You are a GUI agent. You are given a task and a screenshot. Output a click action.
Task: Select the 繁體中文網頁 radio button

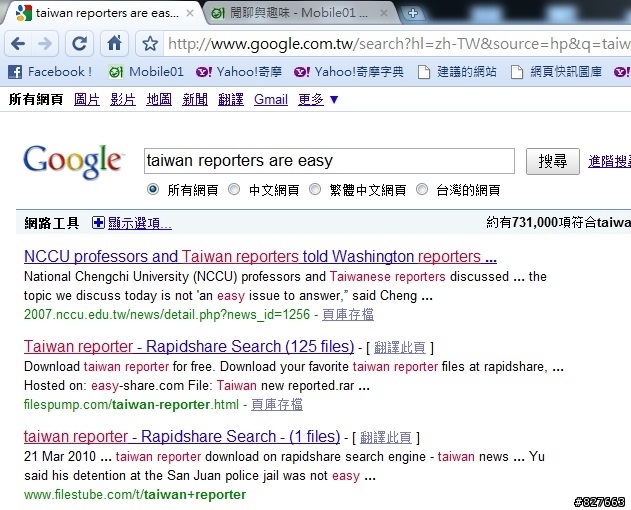[315, 189]
